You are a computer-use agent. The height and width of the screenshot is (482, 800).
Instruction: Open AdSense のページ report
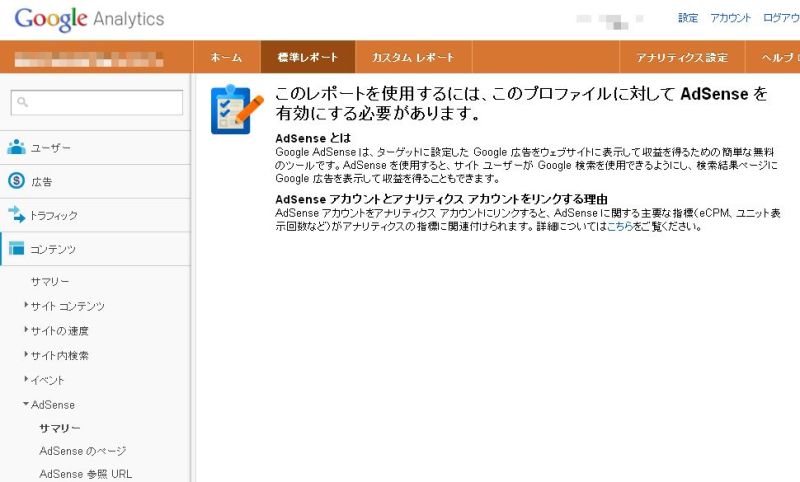coord(83,451)
